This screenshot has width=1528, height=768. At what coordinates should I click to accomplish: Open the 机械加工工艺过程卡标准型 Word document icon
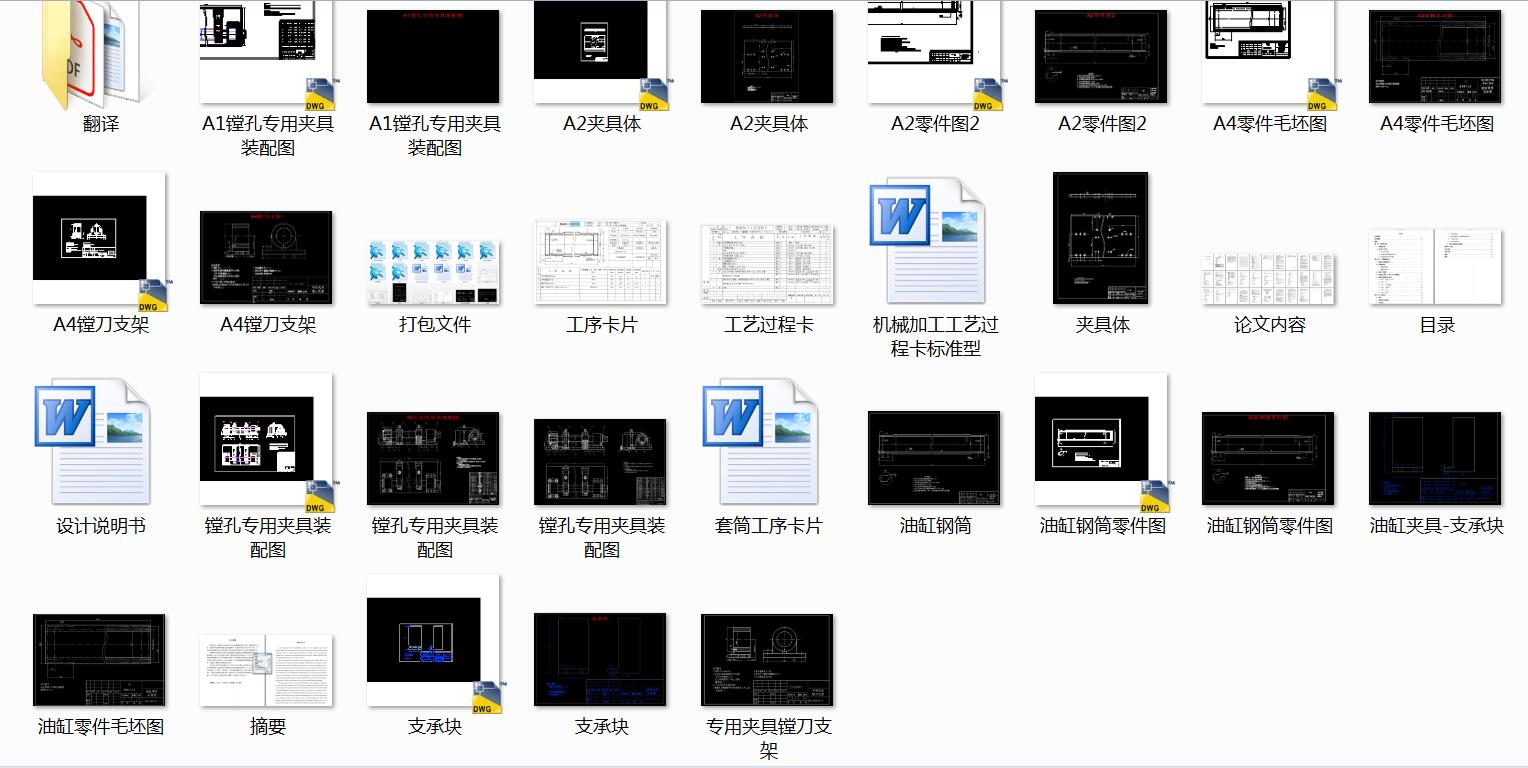tap(928, 241)
